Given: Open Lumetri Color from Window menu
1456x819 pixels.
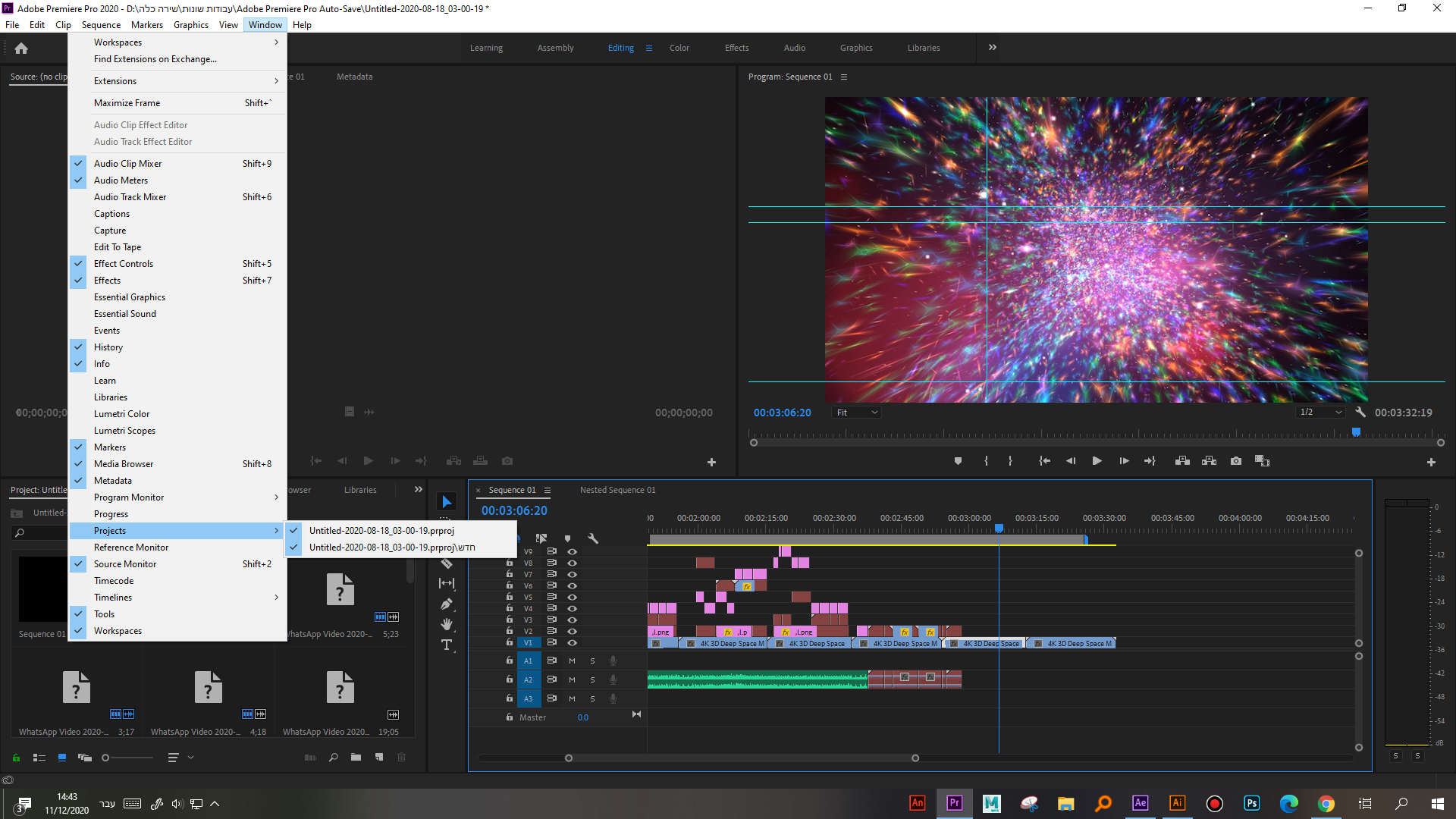Looking at the screenshot, I should (121, 414).
